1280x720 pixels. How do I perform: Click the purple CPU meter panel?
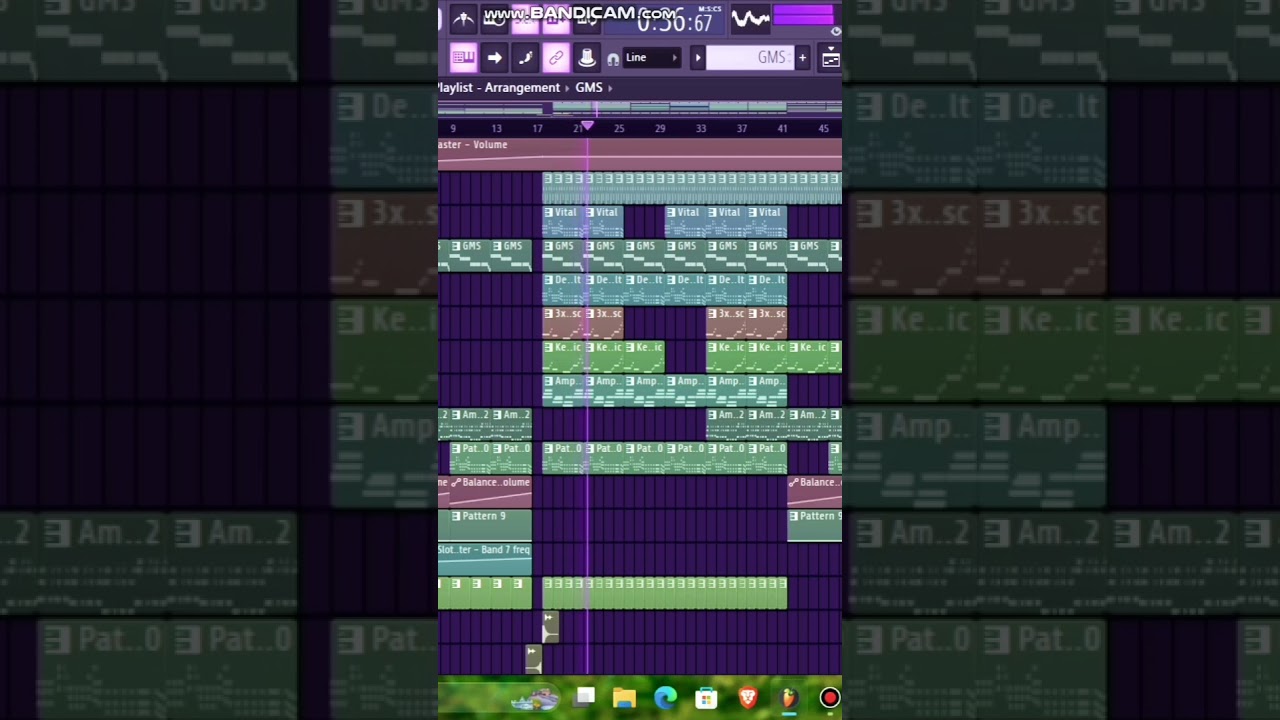pos(803,15)
